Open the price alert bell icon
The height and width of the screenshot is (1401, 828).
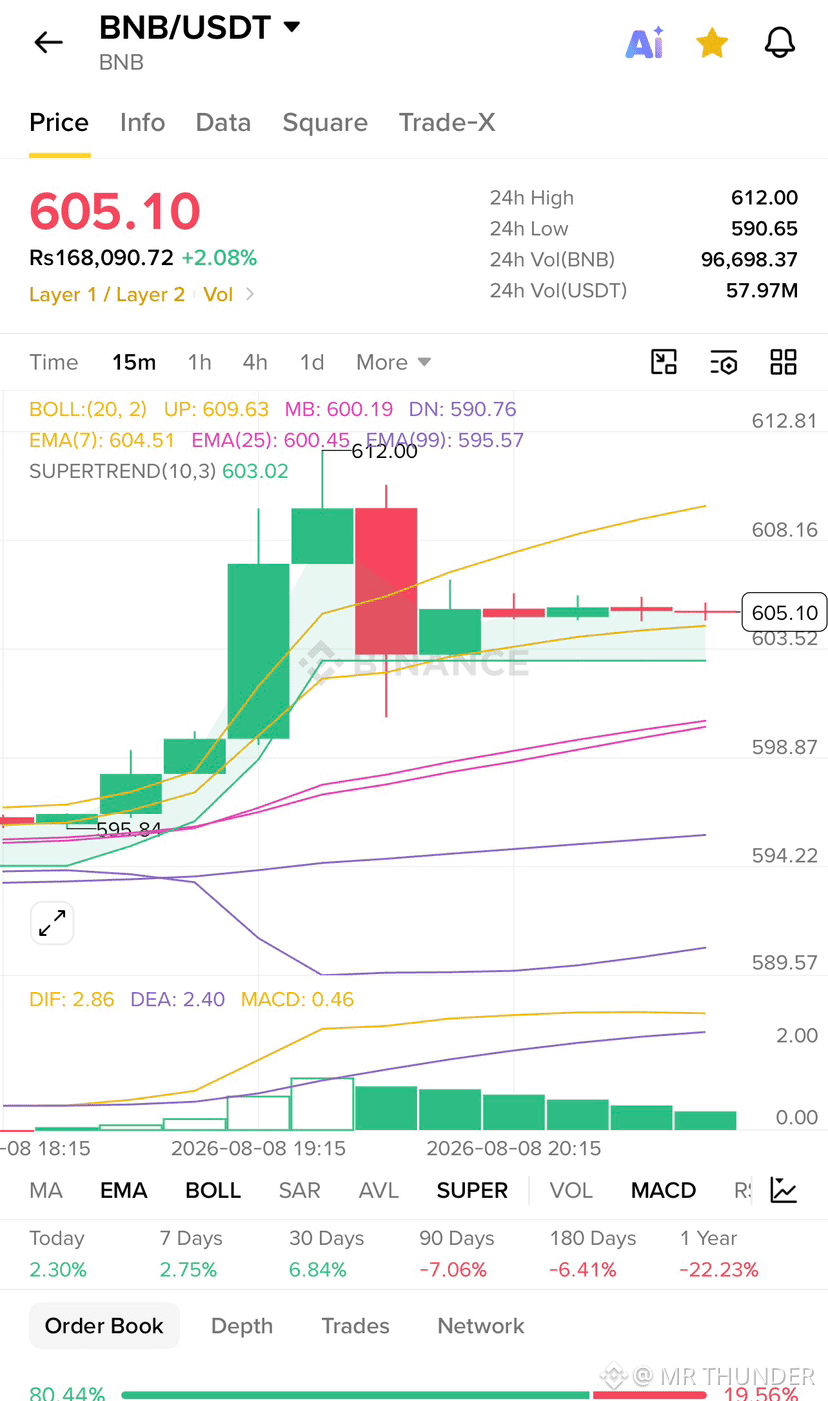(780, 42)
